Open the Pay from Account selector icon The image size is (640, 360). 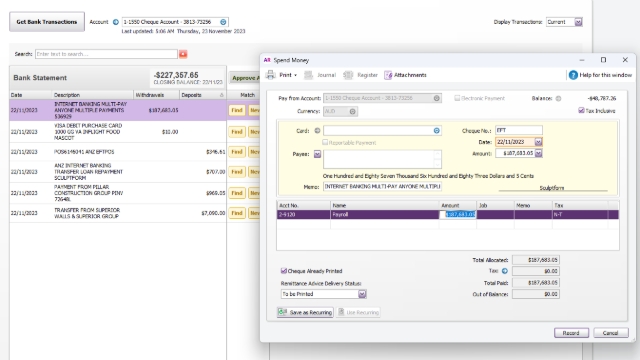pos(436,98)
